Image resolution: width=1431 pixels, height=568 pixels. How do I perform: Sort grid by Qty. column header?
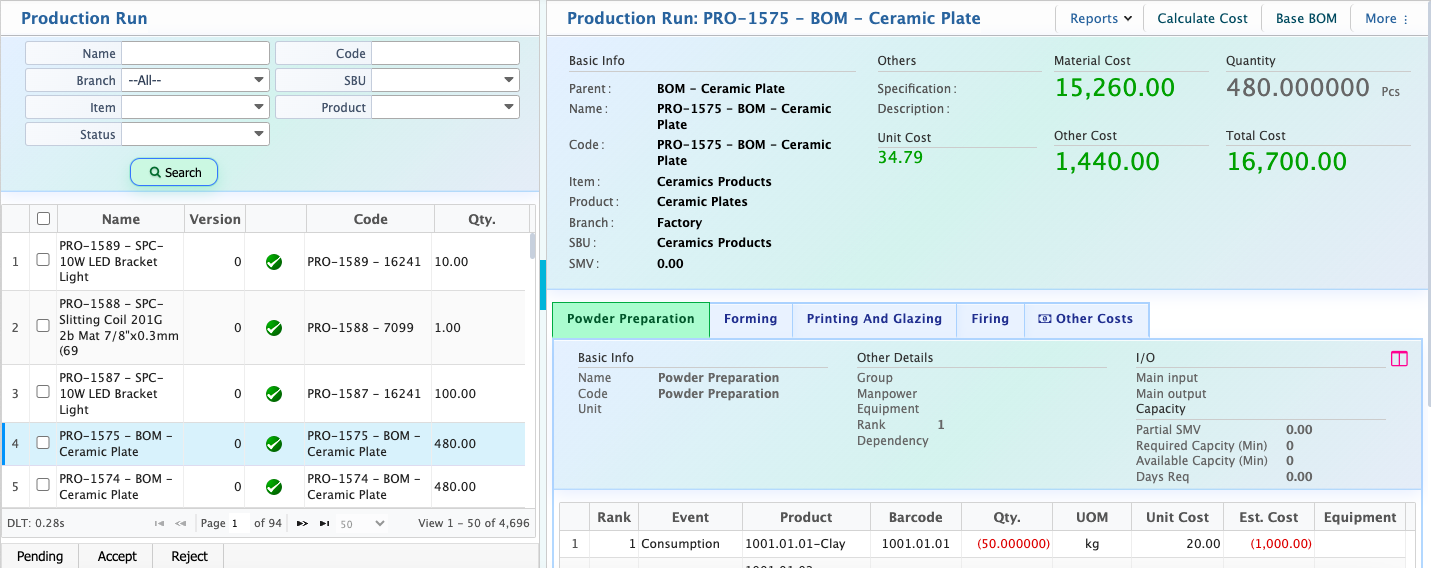[x=482, y=219]
